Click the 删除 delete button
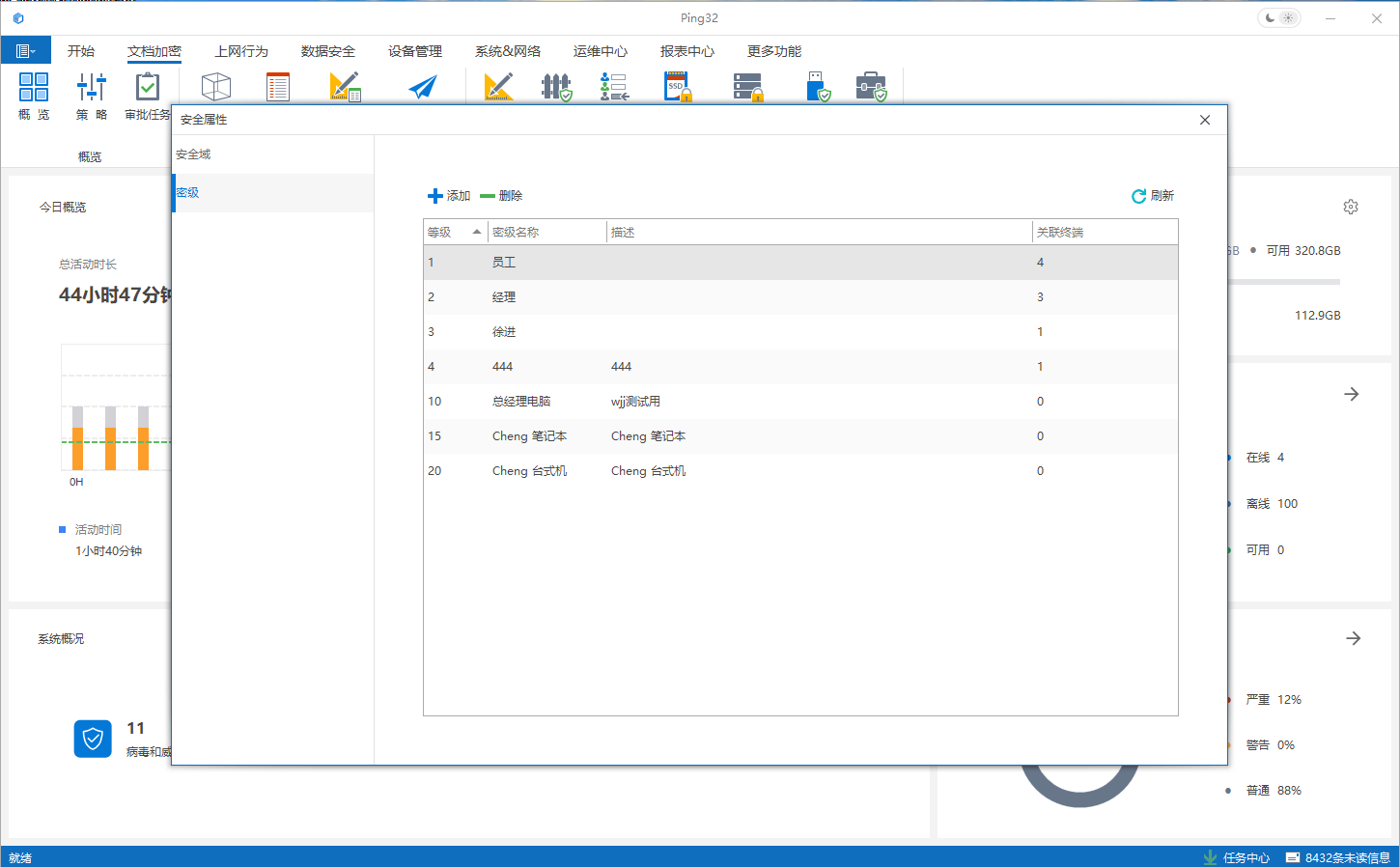The height and width of the screenshot is (867, 1400). coord(501,196)
